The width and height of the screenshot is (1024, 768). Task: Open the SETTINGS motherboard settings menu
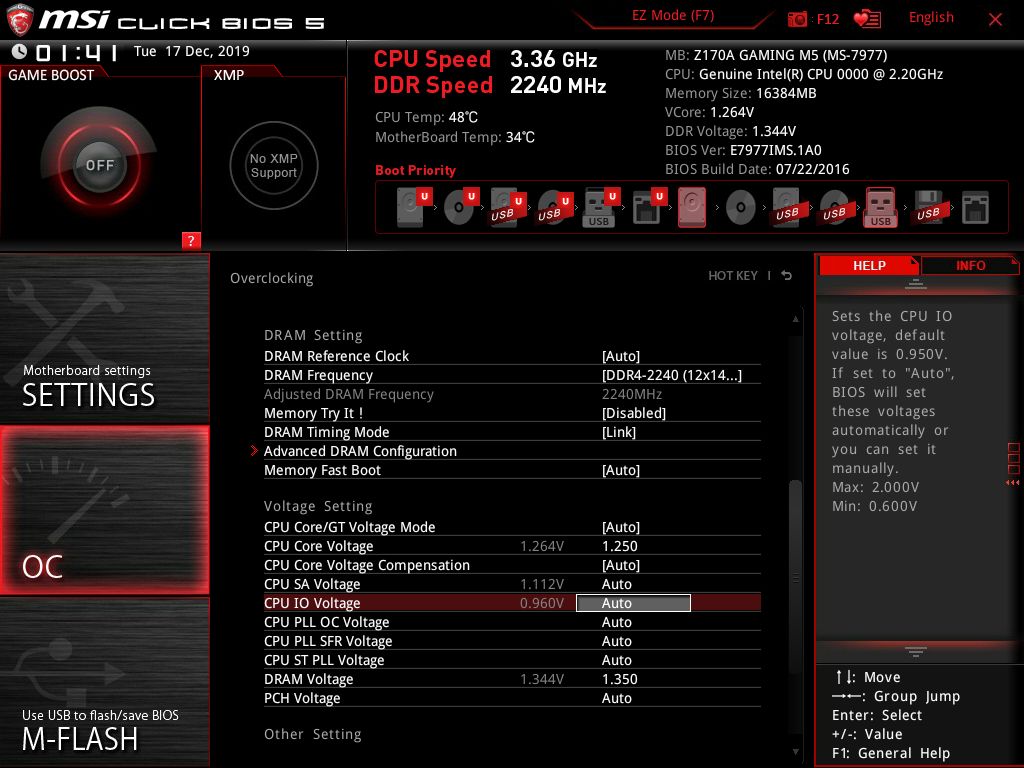[x=104, y=338]
